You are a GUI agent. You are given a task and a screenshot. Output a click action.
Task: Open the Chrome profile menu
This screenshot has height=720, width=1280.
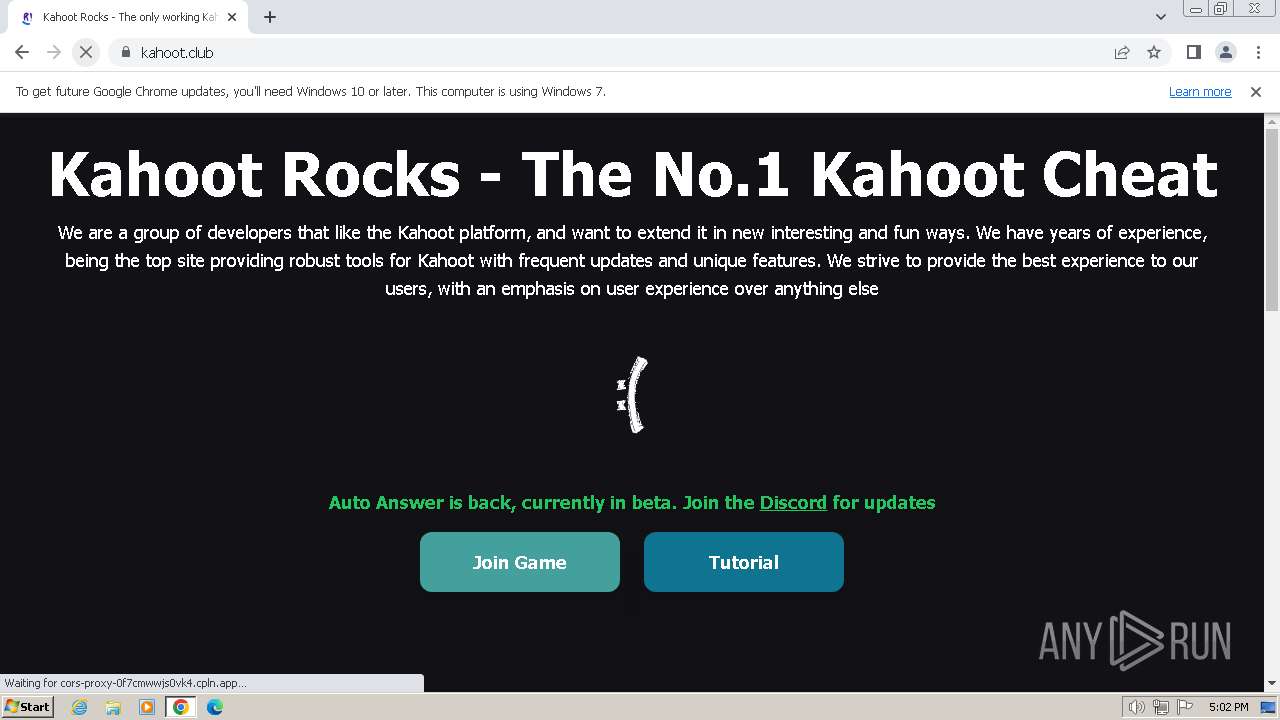coord(1225,52)
